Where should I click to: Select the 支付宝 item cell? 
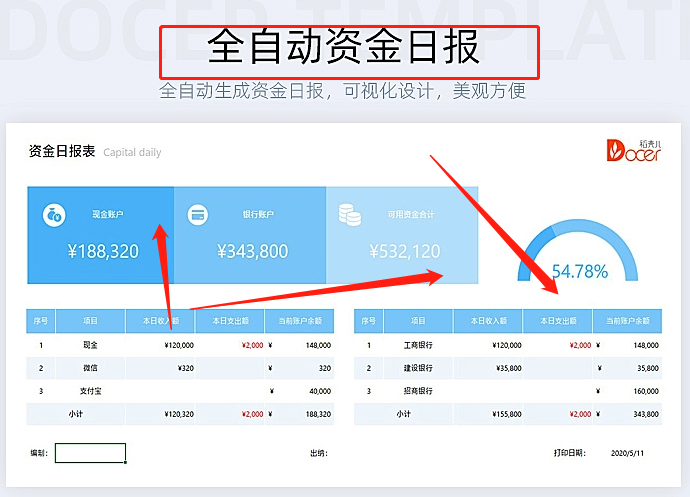point(90,391)
